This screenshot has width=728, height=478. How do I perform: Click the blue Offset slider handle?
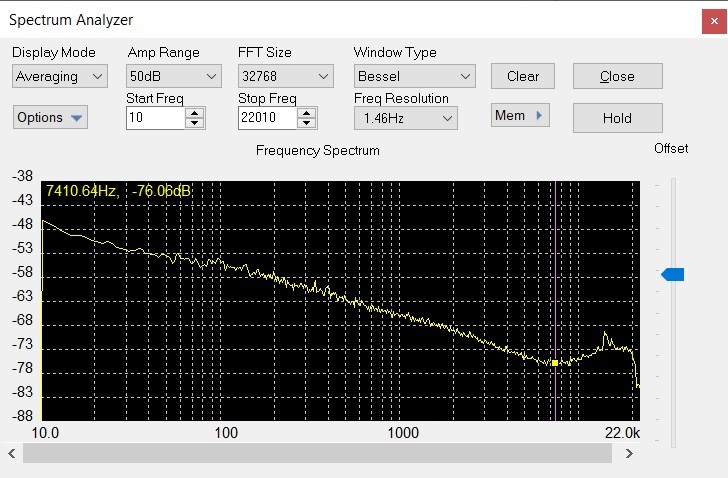673,274
